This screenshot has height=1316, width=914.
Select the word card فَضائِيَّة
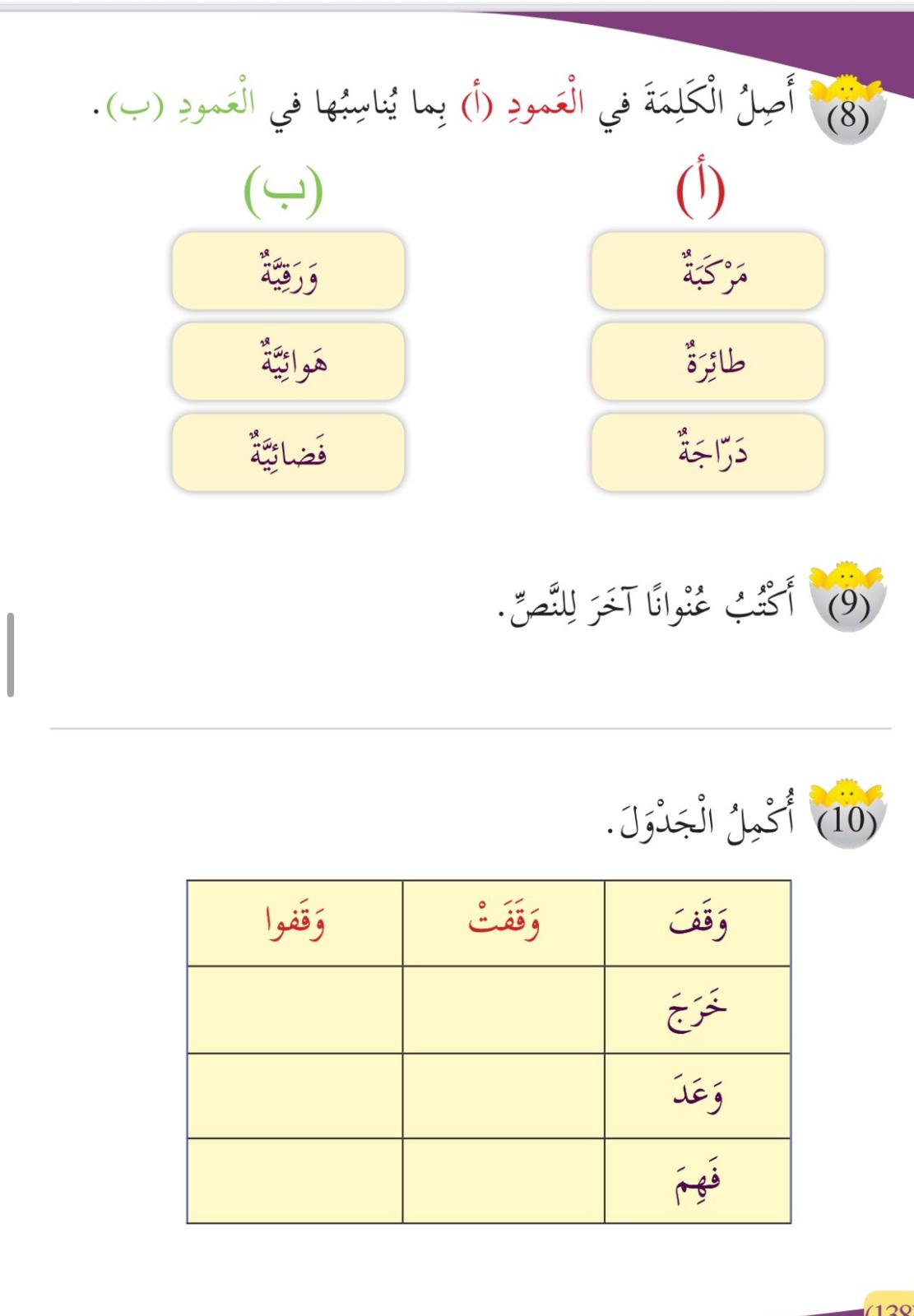pyautogui.click(x=288, y=452)
